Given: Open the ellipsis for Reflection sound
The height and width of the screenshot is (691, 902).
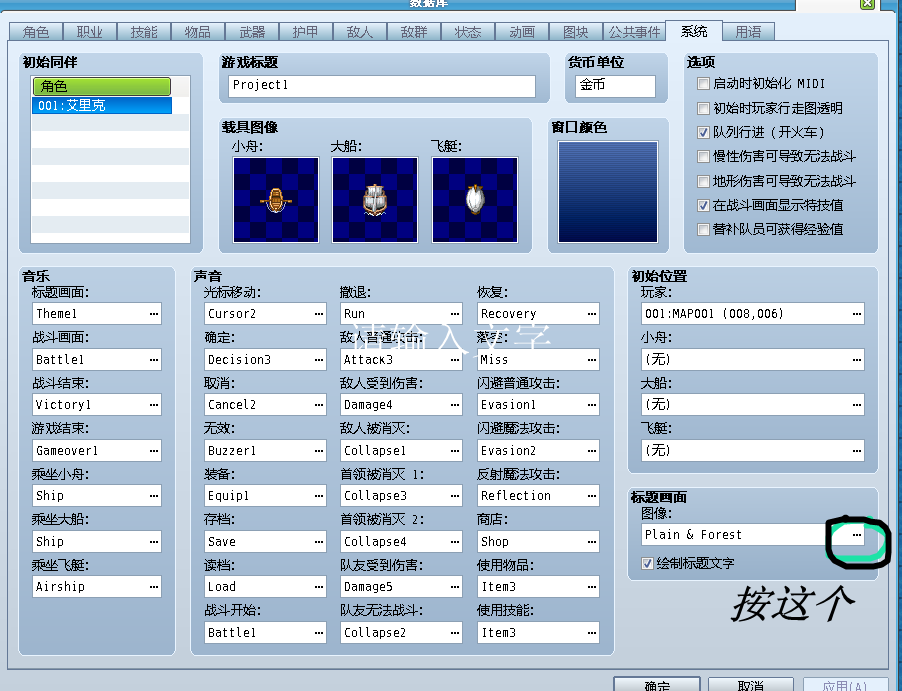Looking at the screenshot, I should [592, 495].
